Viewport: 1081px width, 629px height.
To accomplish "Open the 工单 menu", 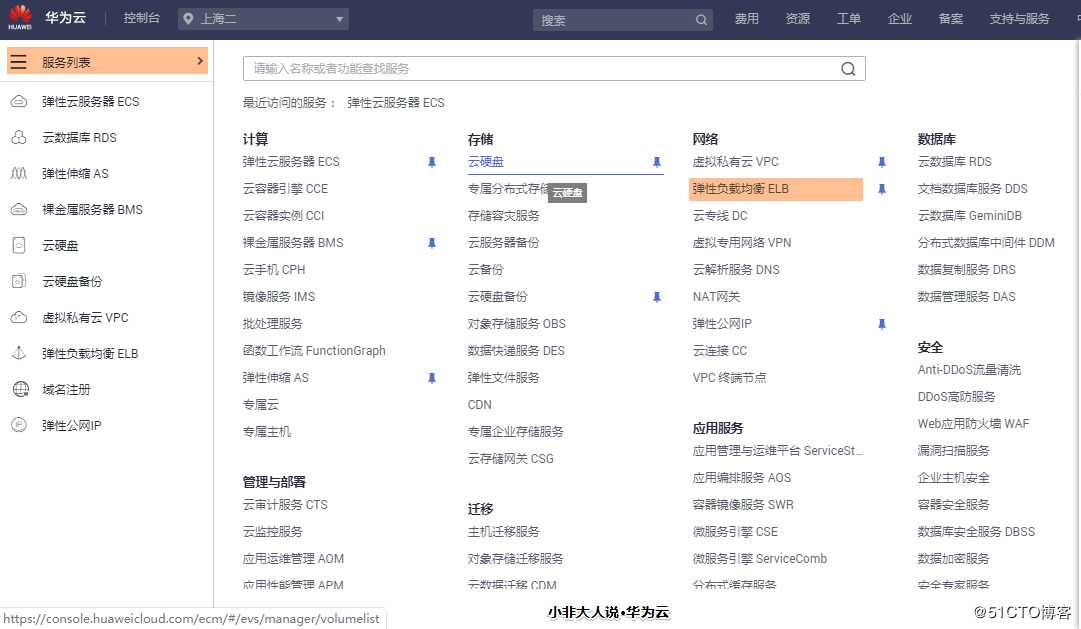I will 848,19.
